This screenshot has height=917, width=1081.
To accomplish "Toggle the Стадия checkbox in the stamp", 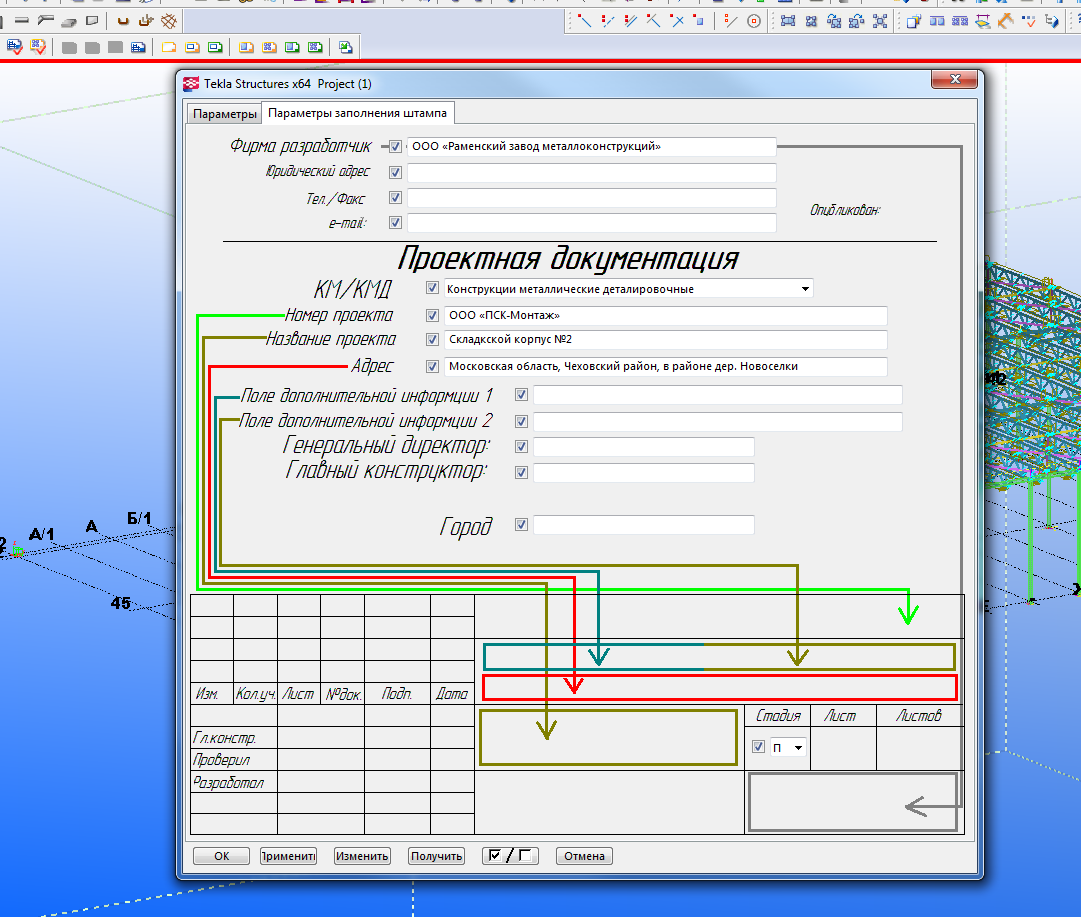I will [x=758, y=747].
